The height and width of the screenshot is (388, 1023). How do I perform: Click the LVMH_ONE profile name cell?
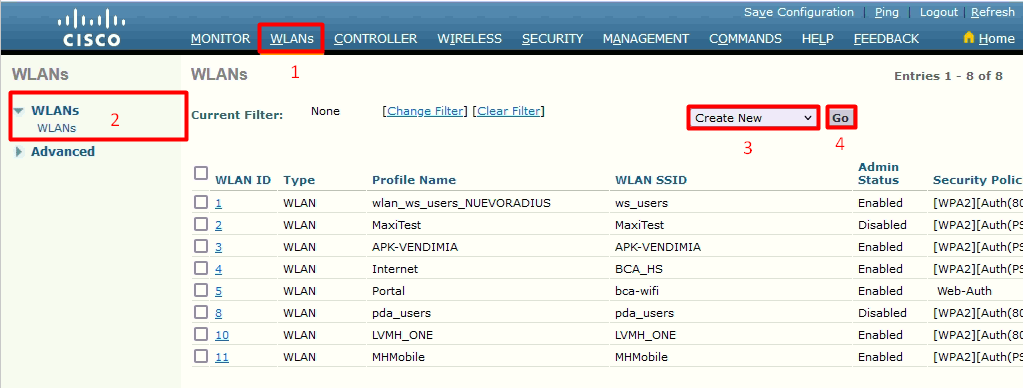(x=403, y=335)
